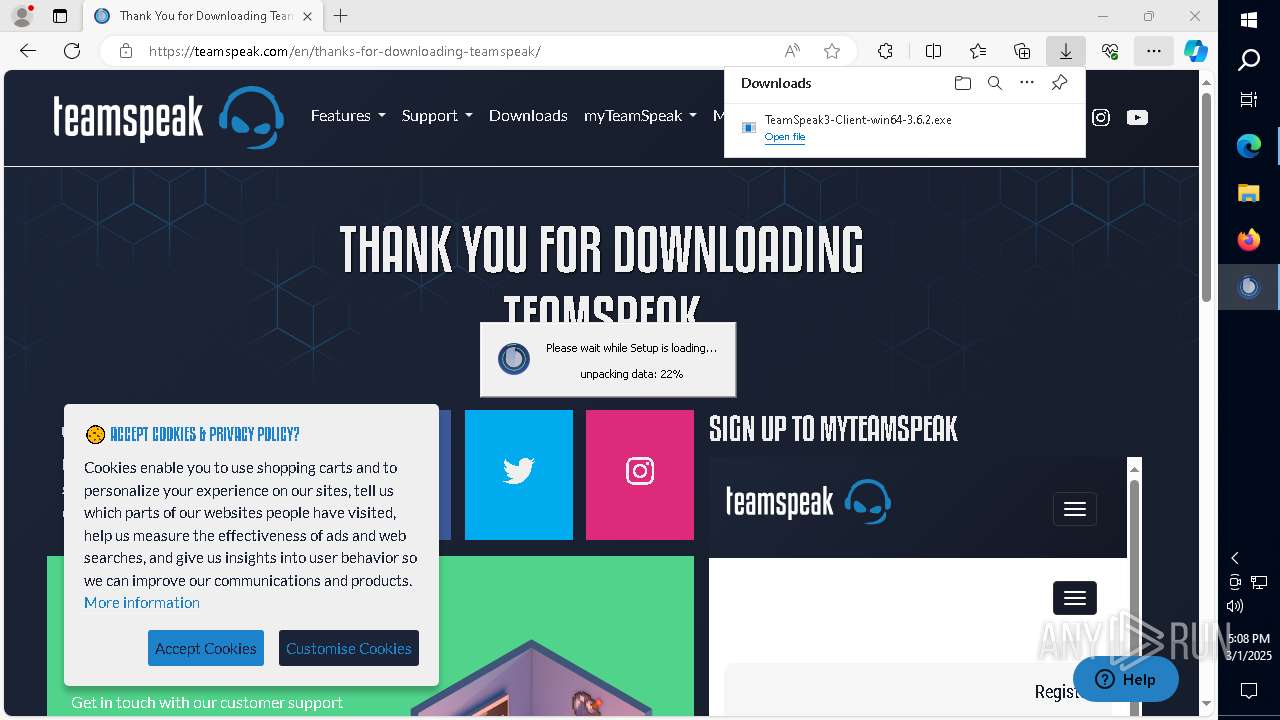Click the TeamSpeak logo in signup frame
1280x720 pixels.
click(808, 502)
